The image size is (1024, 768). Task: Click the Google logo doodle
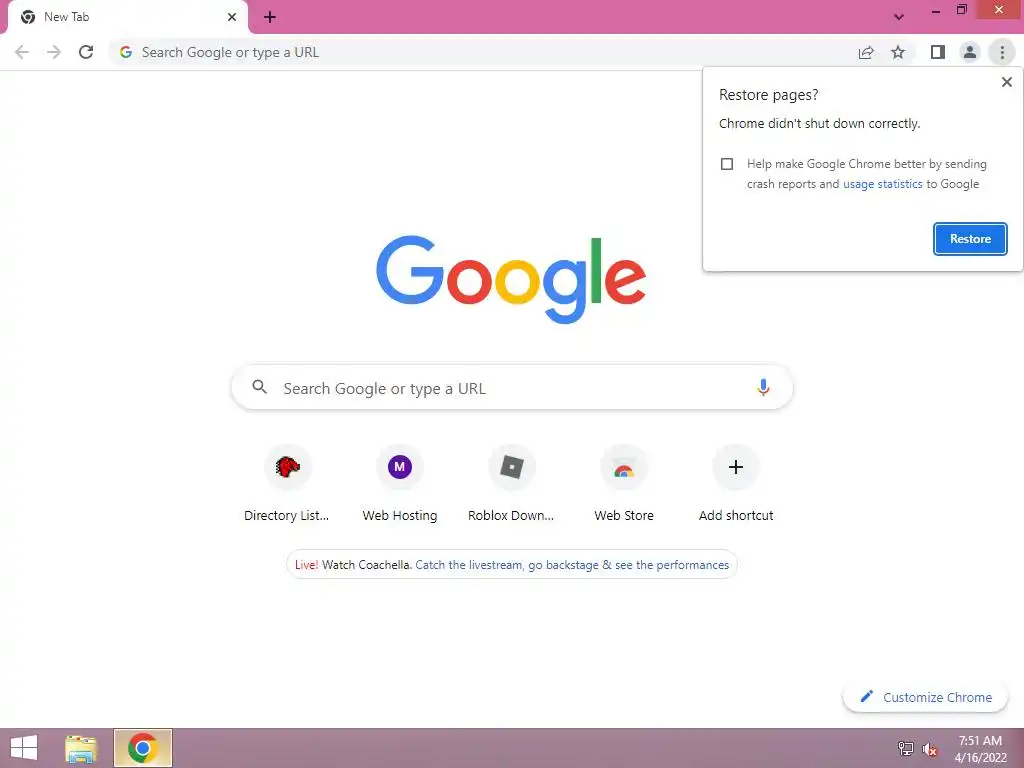[511, 279]
